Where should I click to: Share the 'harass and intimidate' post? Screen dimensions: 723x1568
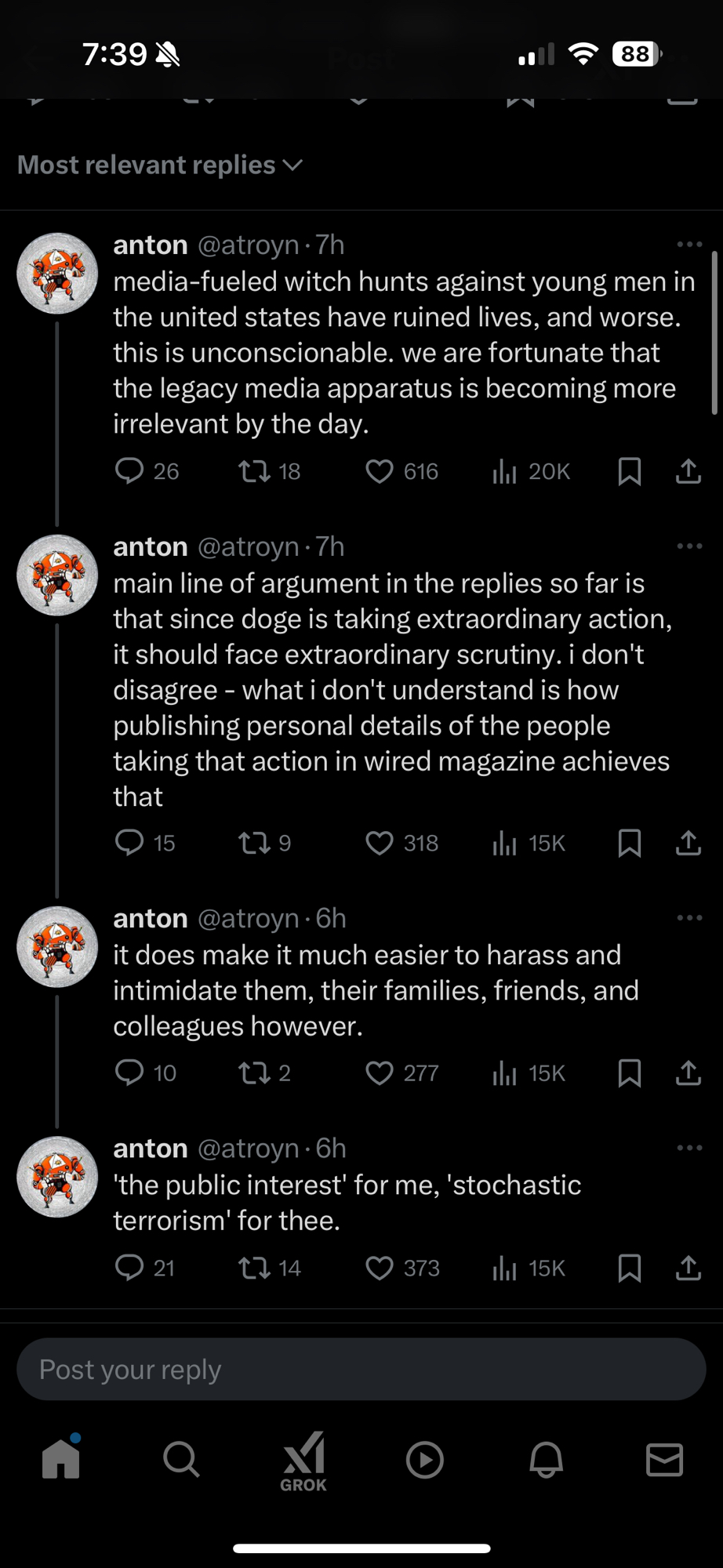[688, 1073]
